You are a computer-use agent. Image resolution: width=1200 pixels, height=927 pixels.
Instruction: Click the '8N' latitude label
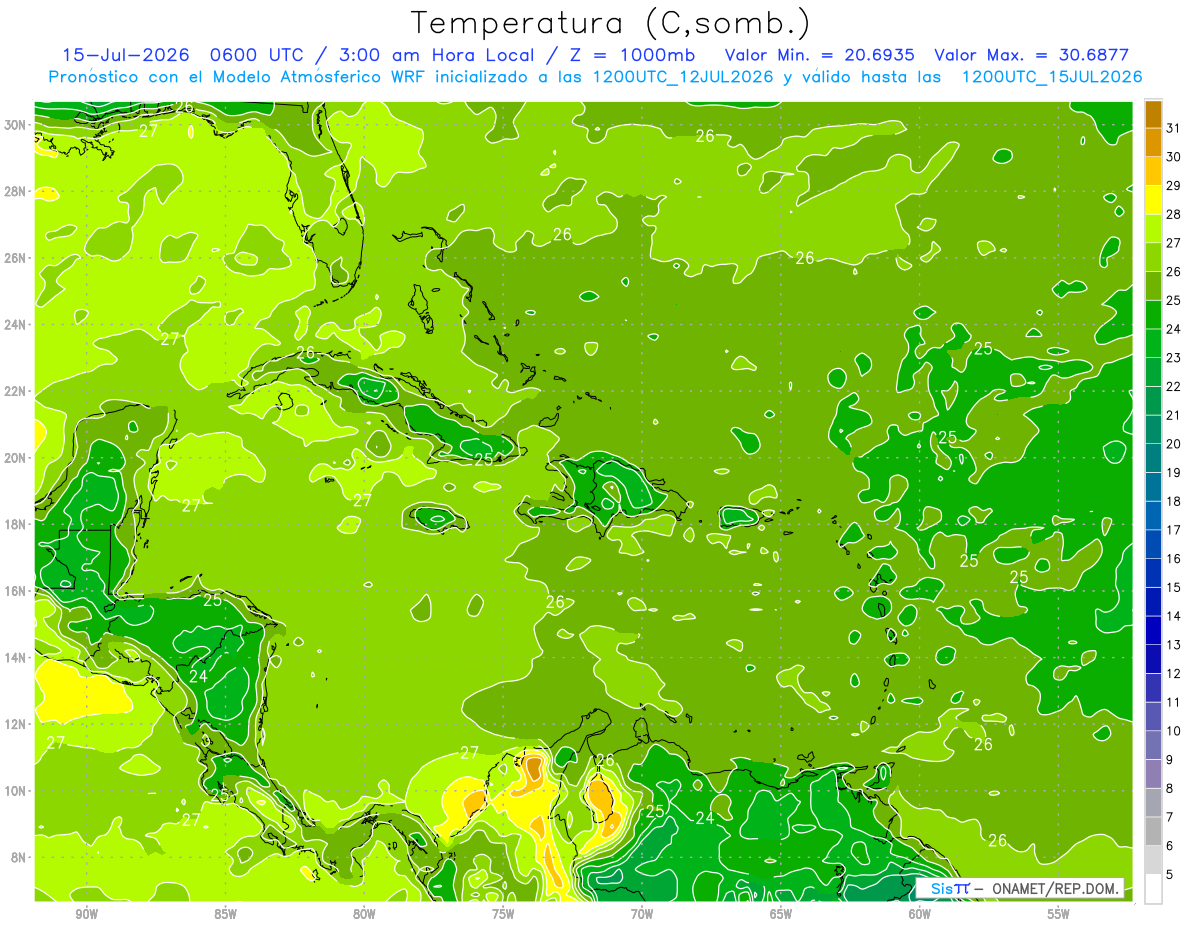coord(17,857)
